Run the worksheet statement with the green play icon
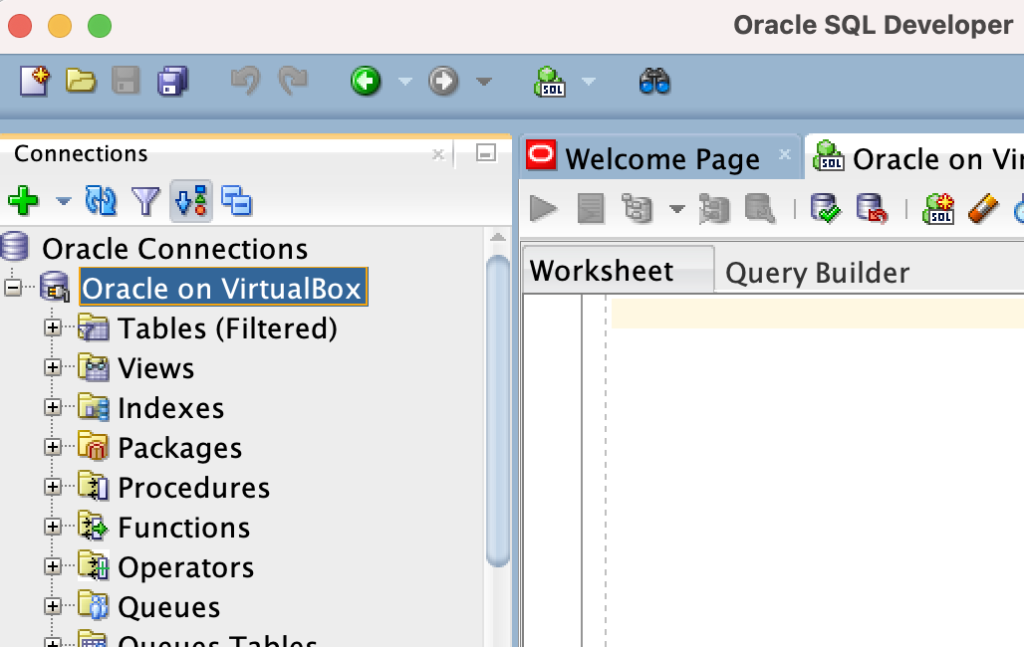Screen dimensions: 1024x647 click(543, 209)
